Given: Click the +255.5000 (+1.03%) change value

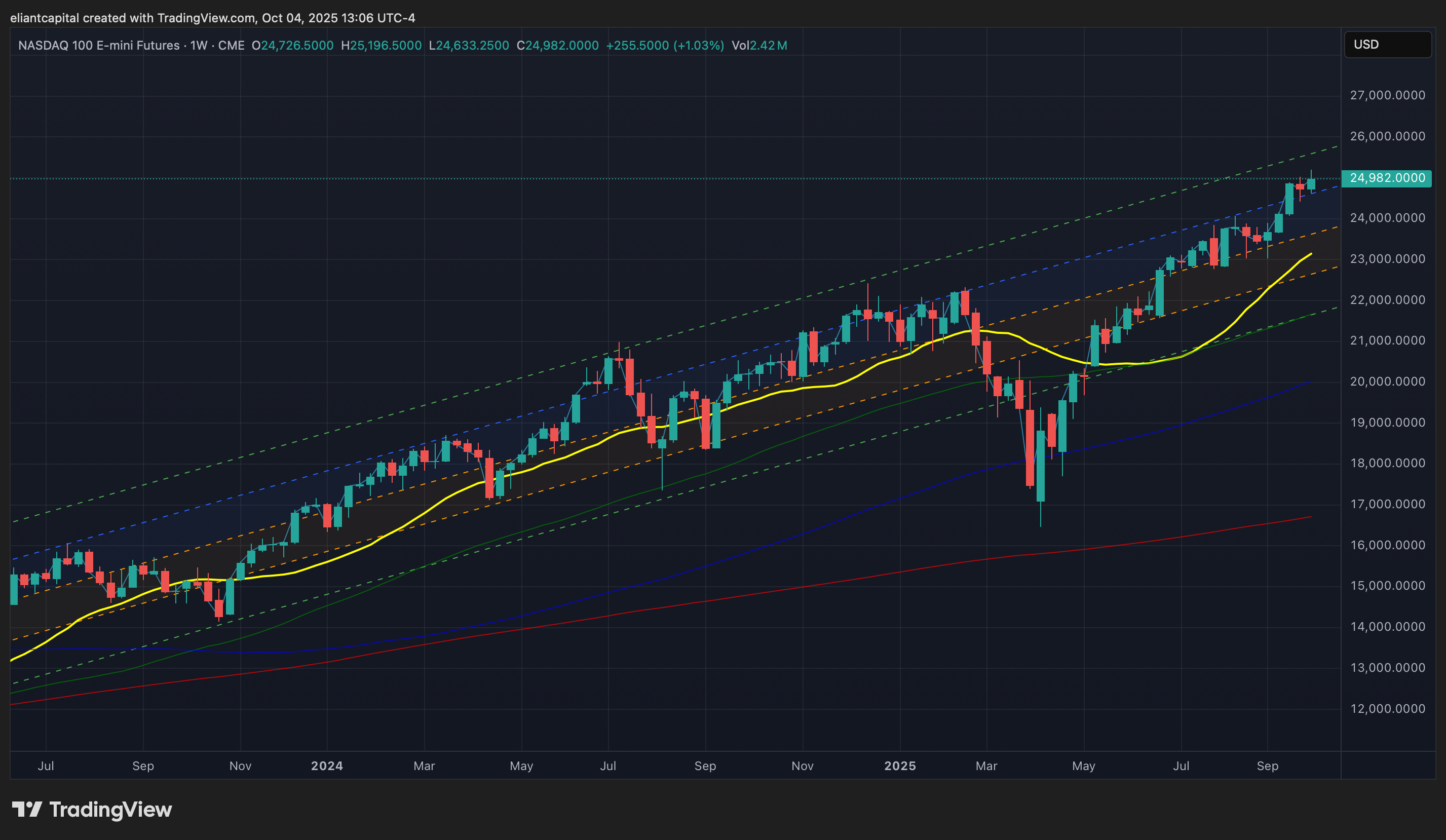Looking at the screenshot, I should click(664, 45).
